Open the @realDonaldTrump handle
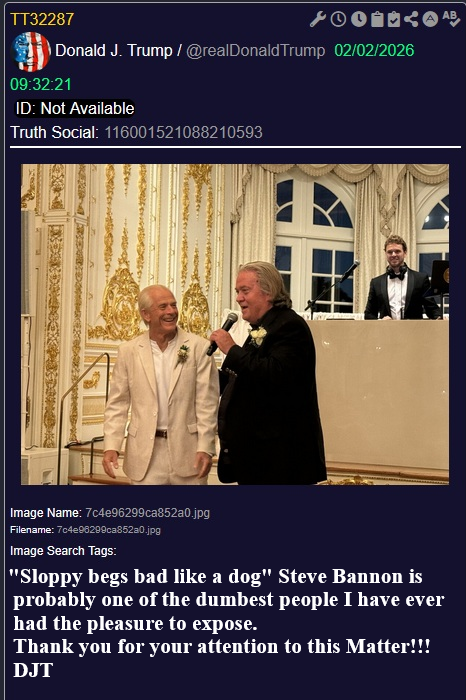 pos(255,50)
